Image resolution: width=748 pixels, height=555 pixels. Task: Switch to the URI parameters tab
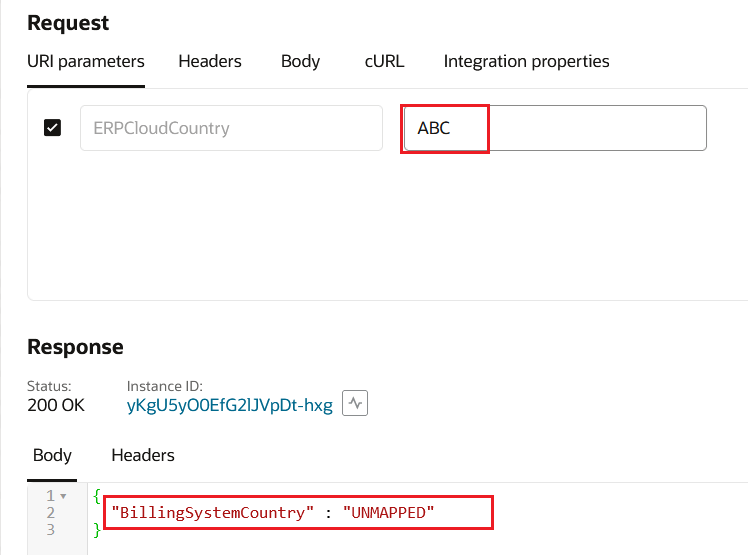[86, 61]
